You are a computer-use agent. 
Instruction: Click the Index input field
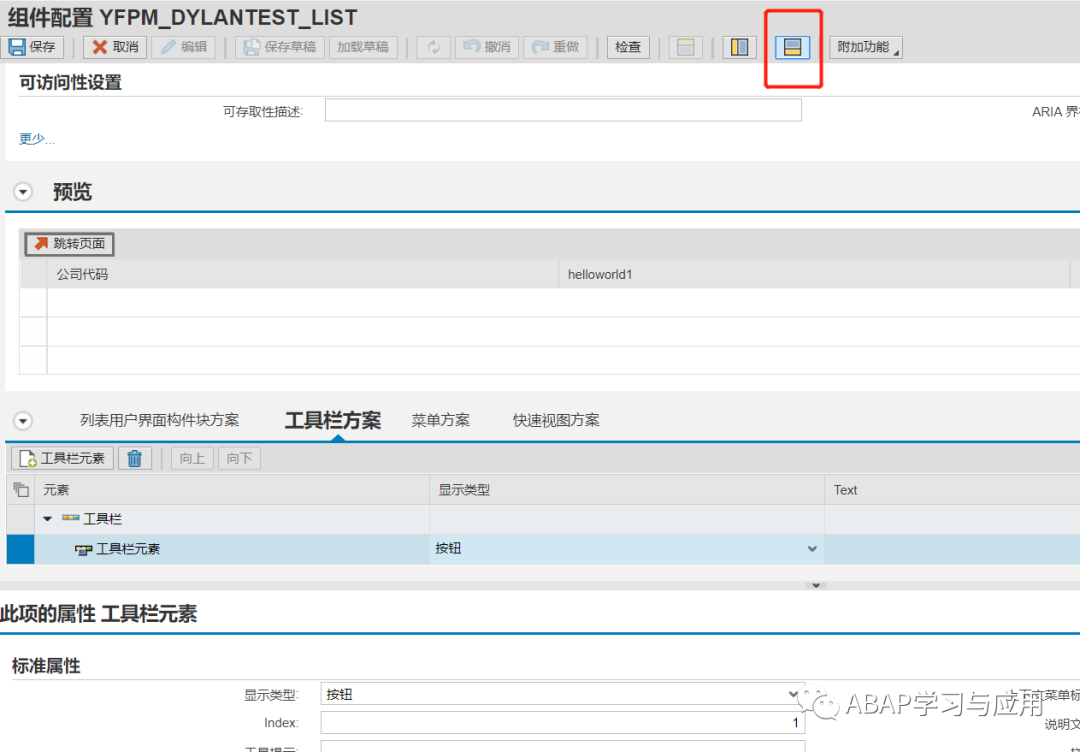[563, 723]
